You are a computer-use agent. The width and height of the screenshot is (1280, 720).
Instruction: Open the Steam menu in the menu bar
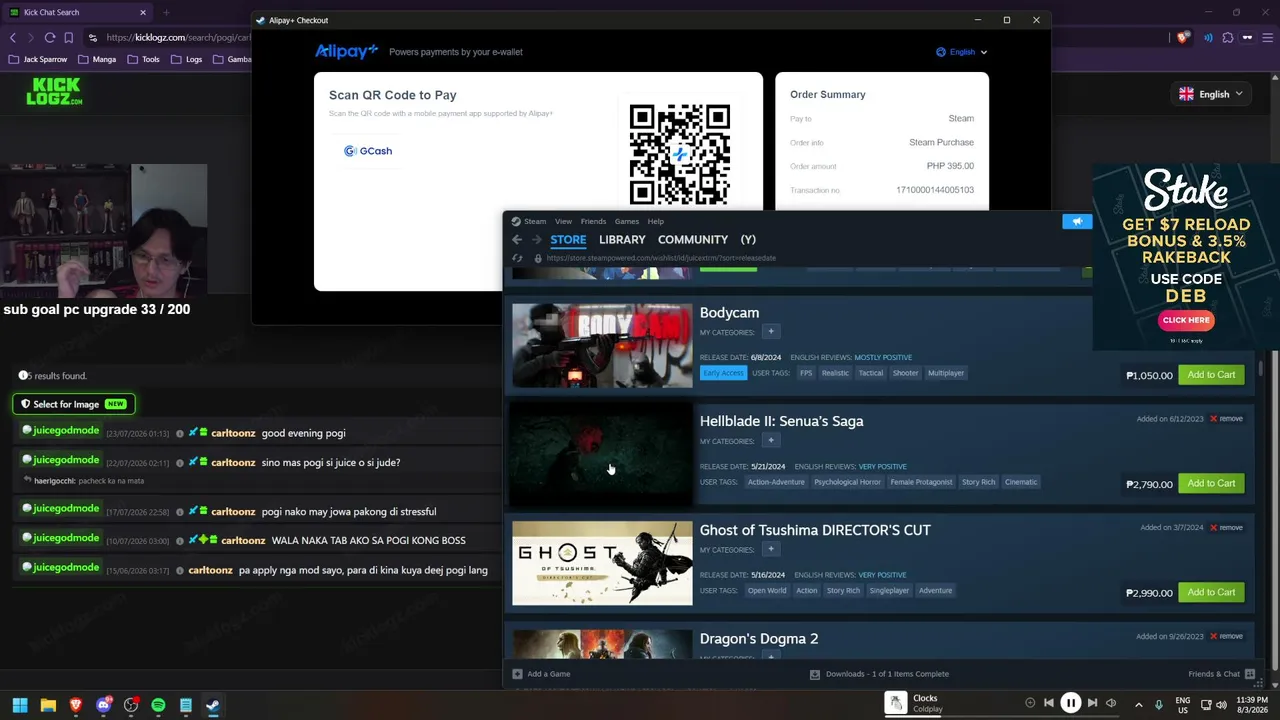(x=535, y=221)
